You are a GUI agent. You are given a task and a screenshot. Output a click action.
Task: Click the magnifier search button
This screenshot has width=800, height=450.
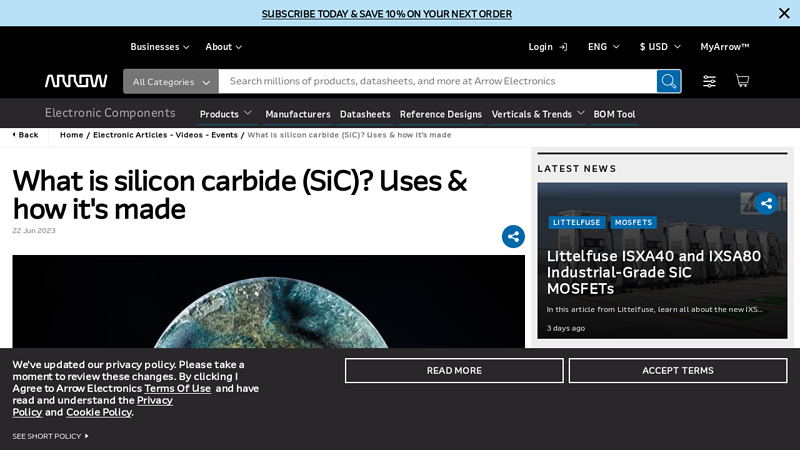click(669, 81)
